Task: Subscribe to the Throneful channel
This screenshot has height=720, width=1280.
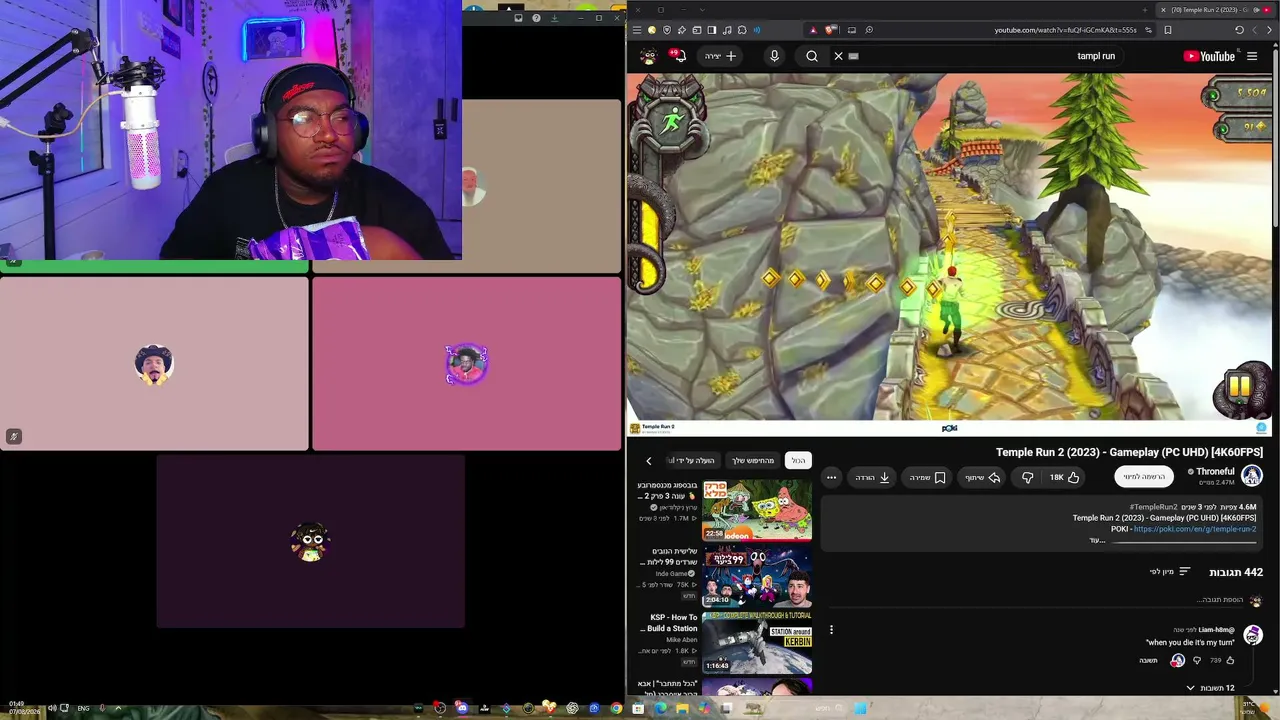Action: (x=1144, y=477)
